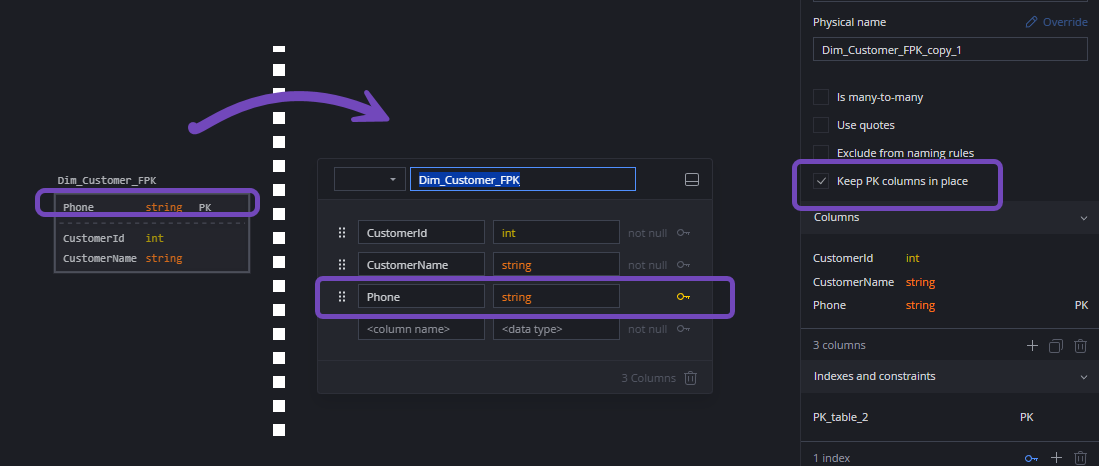Uncheck Keep PK columns in place
Image resolution: width=1099 pixels, height=466 pixels.
[821, 181]
